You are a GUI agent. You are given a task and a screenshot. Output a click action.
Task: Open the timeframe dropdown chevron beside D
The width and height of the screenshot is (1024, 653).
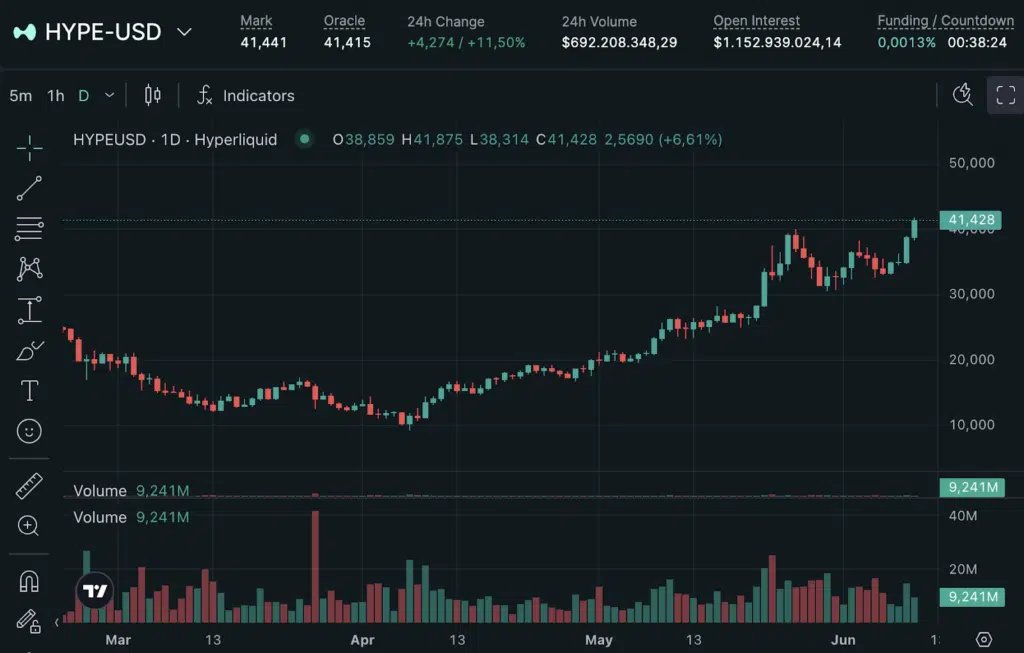tap(109, 96)
